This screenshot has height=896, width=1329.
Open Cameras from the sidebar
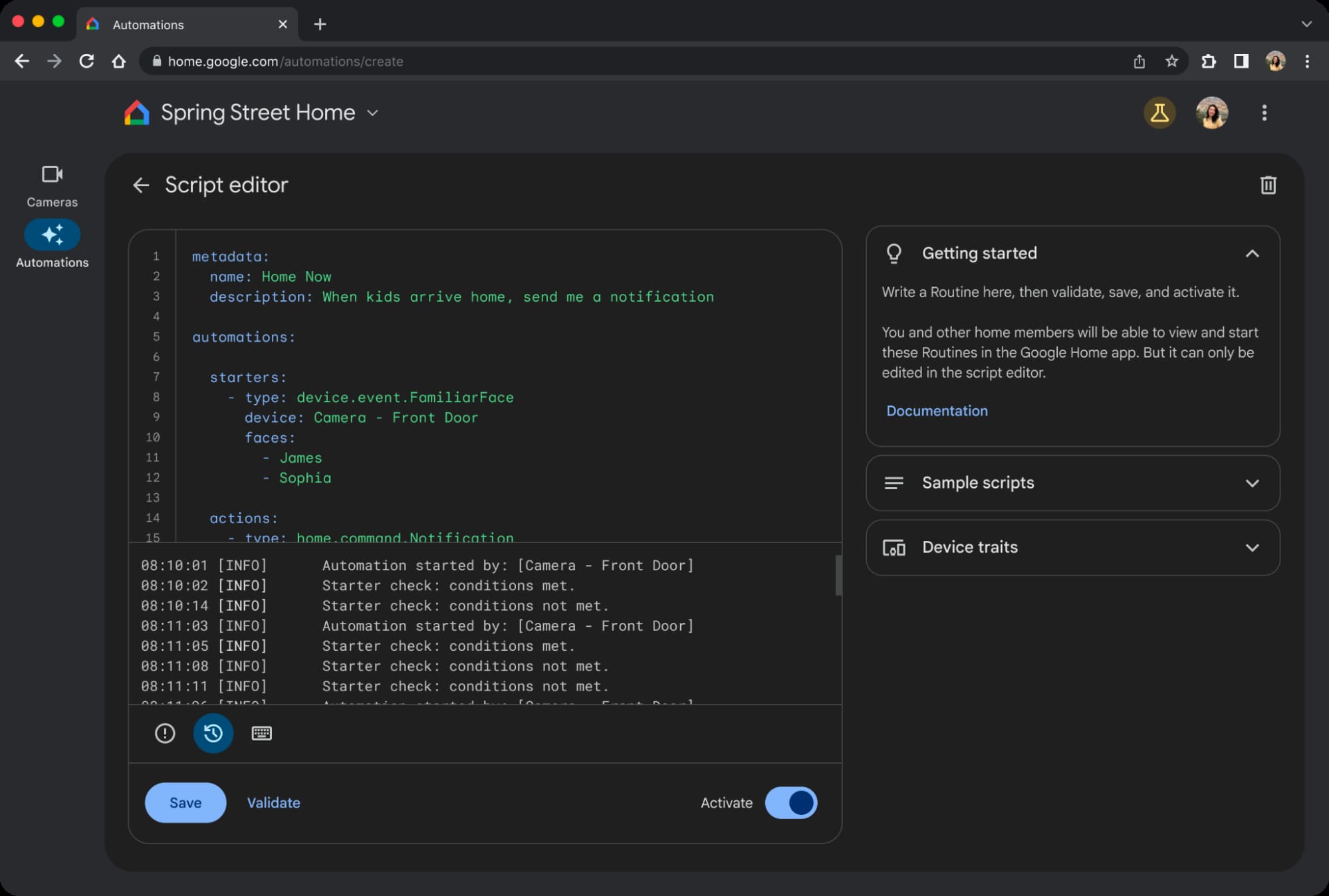(52, 186)
